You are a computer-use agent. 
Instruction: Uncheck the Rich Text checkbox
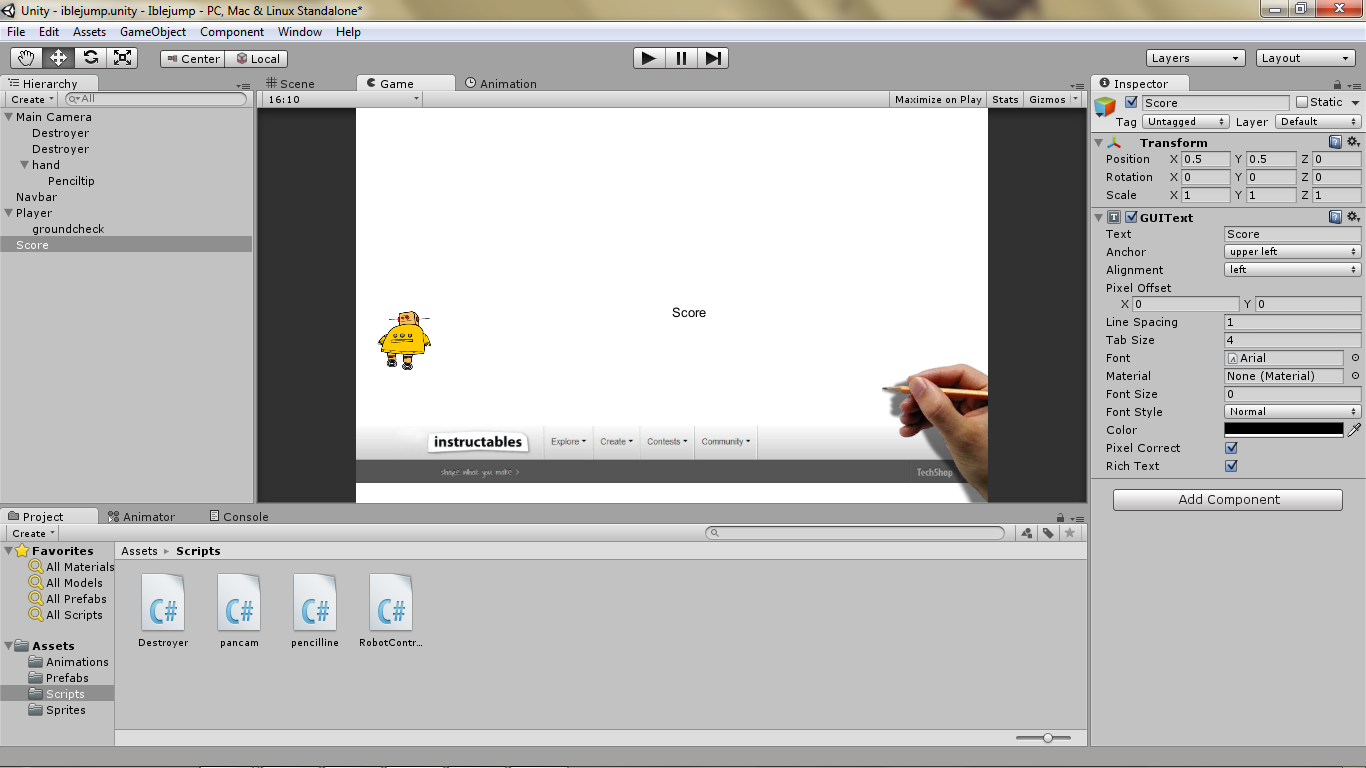click(x=1231, y=466)
